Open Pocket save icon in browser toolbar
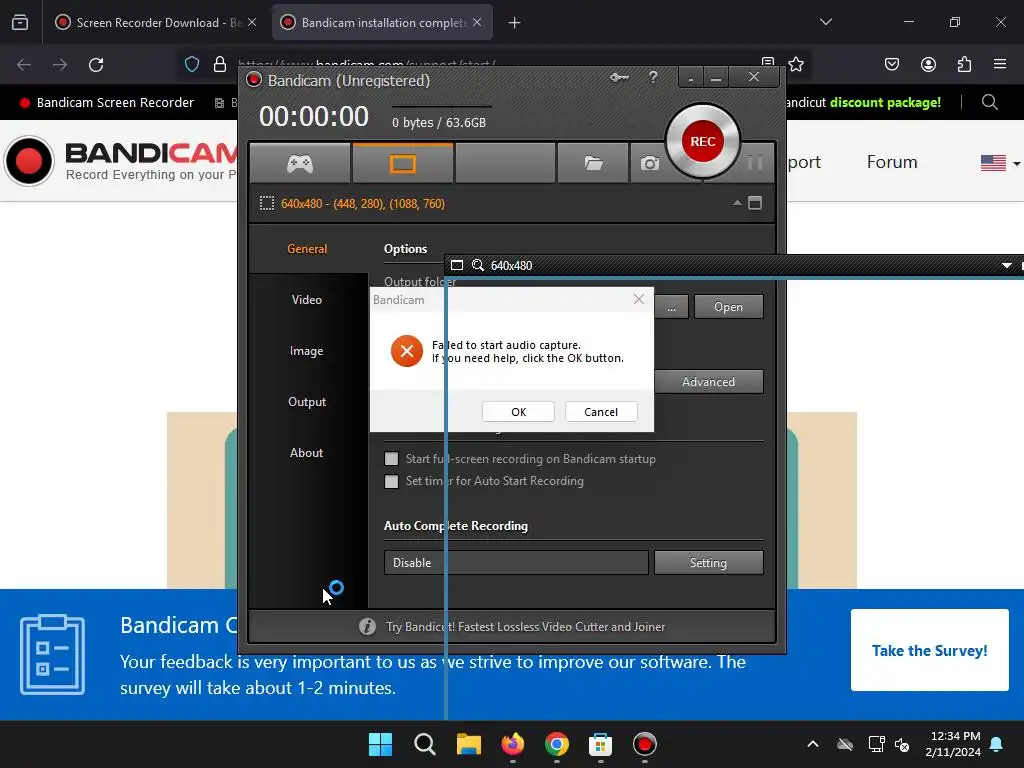Viewport: 1024px width, 768px height. [x=892, y=64]
